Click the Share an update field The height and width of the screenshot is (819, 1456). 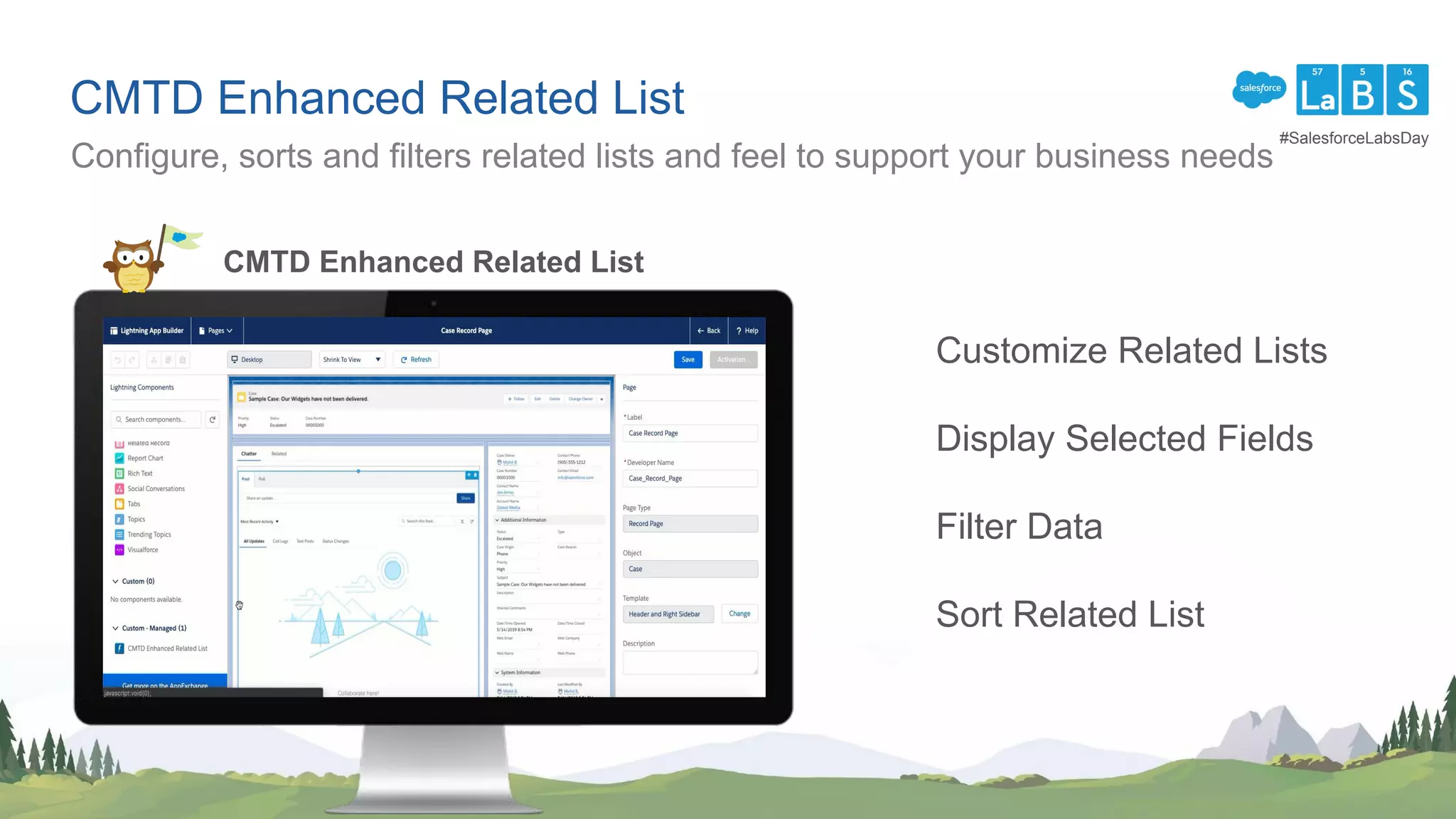(348, 498)
